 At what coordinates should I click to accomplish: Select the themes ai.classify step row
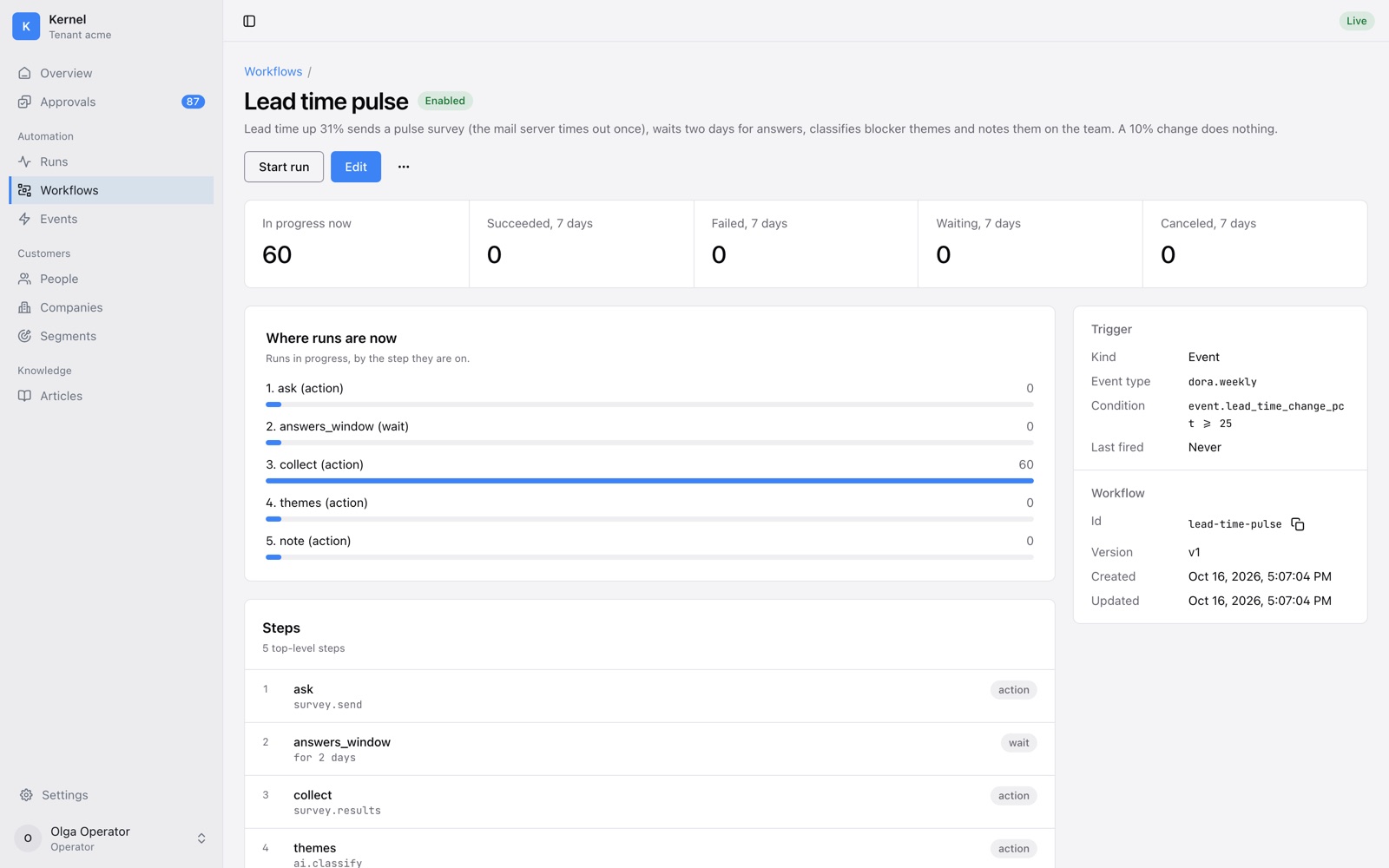coord(649,849)
